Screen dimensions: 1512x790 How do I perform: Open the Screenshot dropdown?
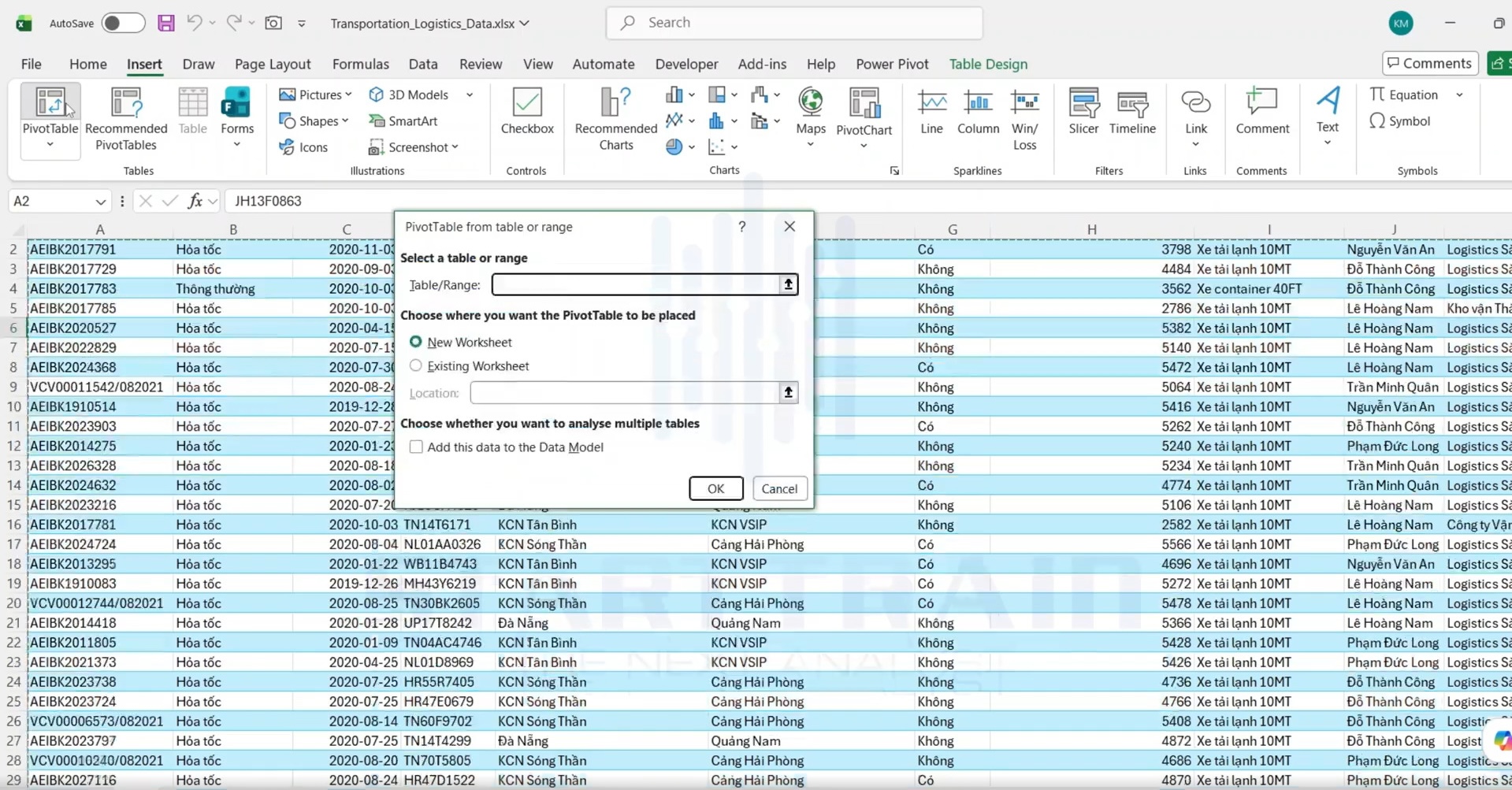point(455,147)
